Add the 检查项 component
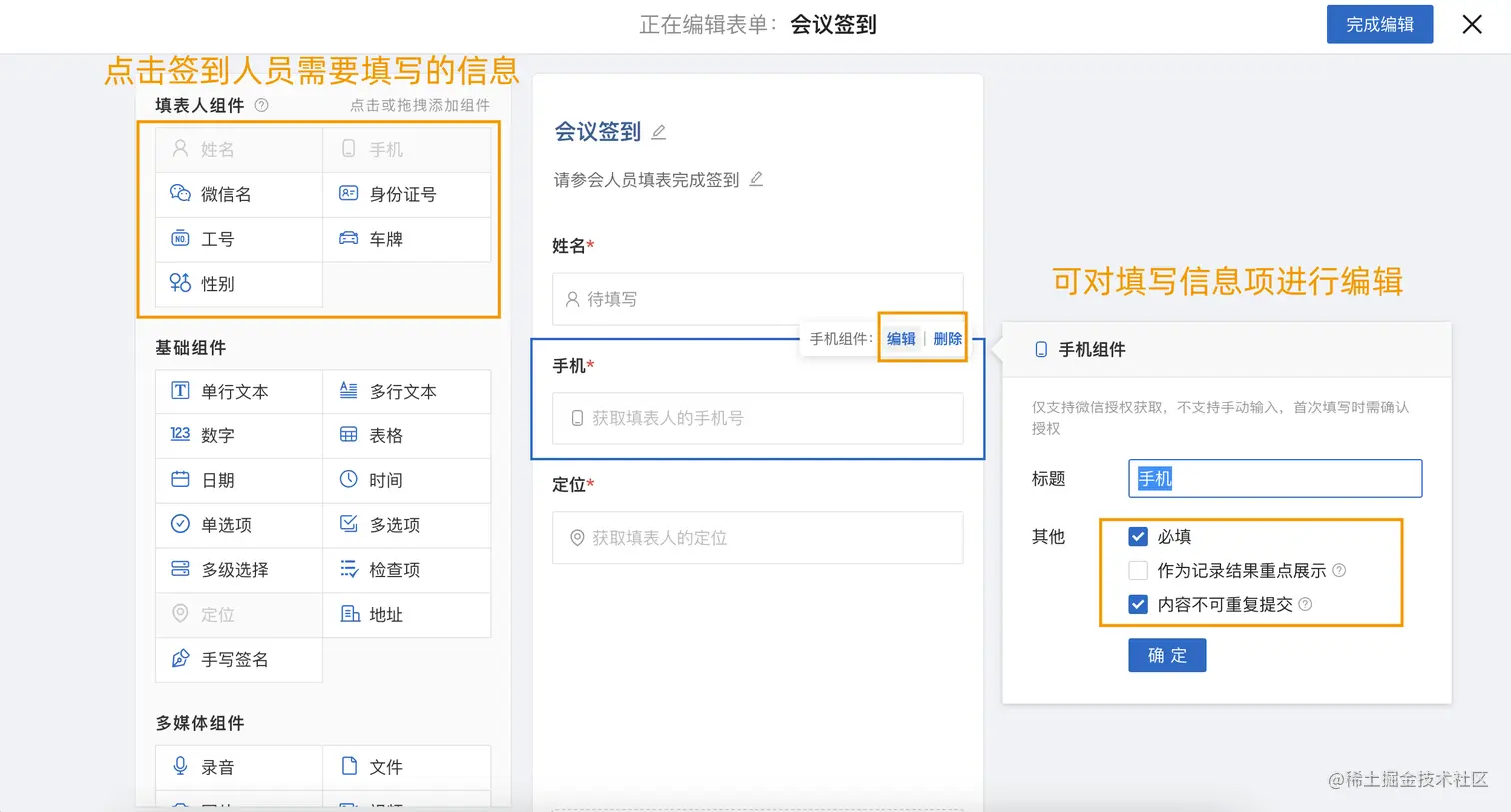 407,570
